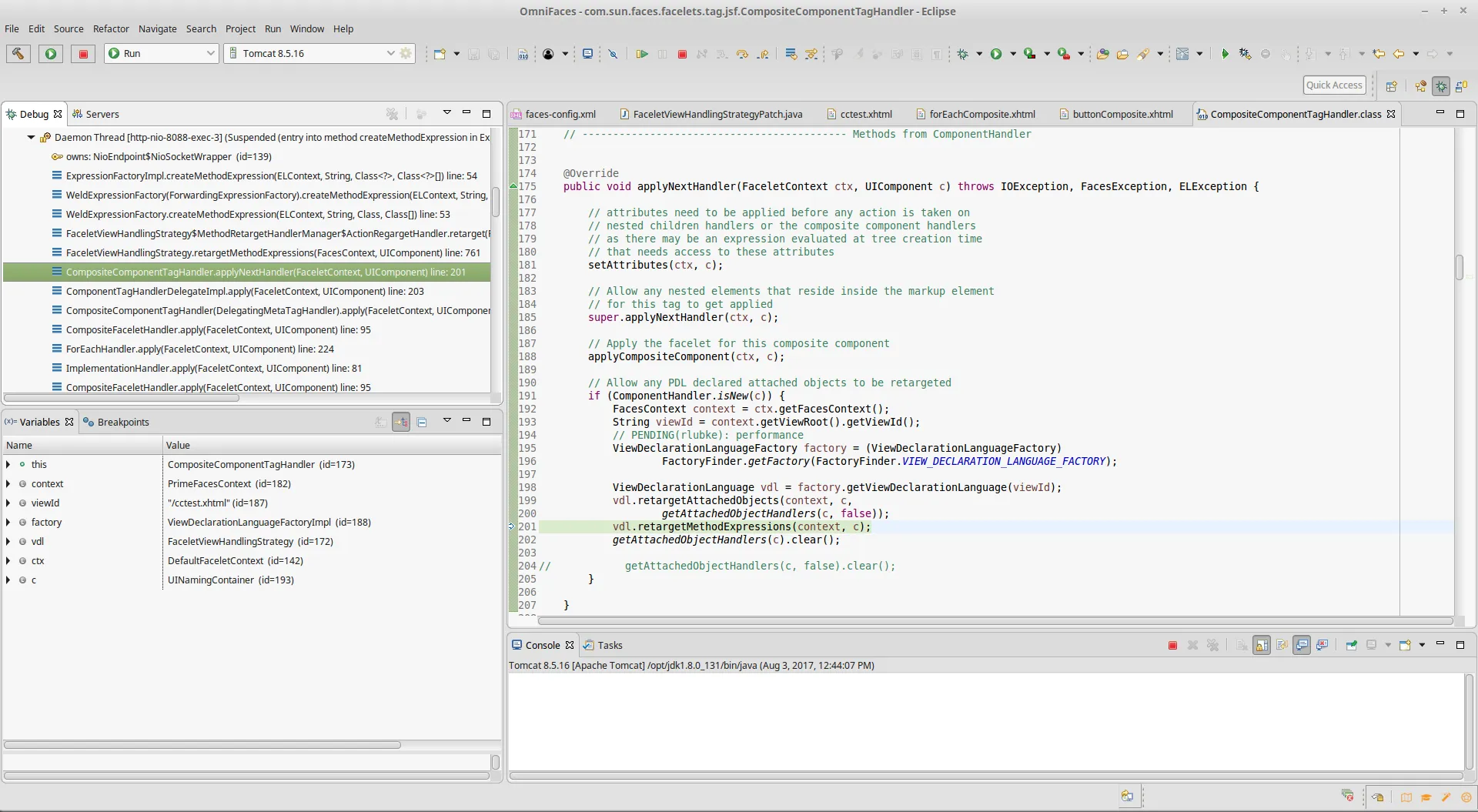Click the Resume debug button in toolbar
The image size is (1478, 812).
coord(641,54)
